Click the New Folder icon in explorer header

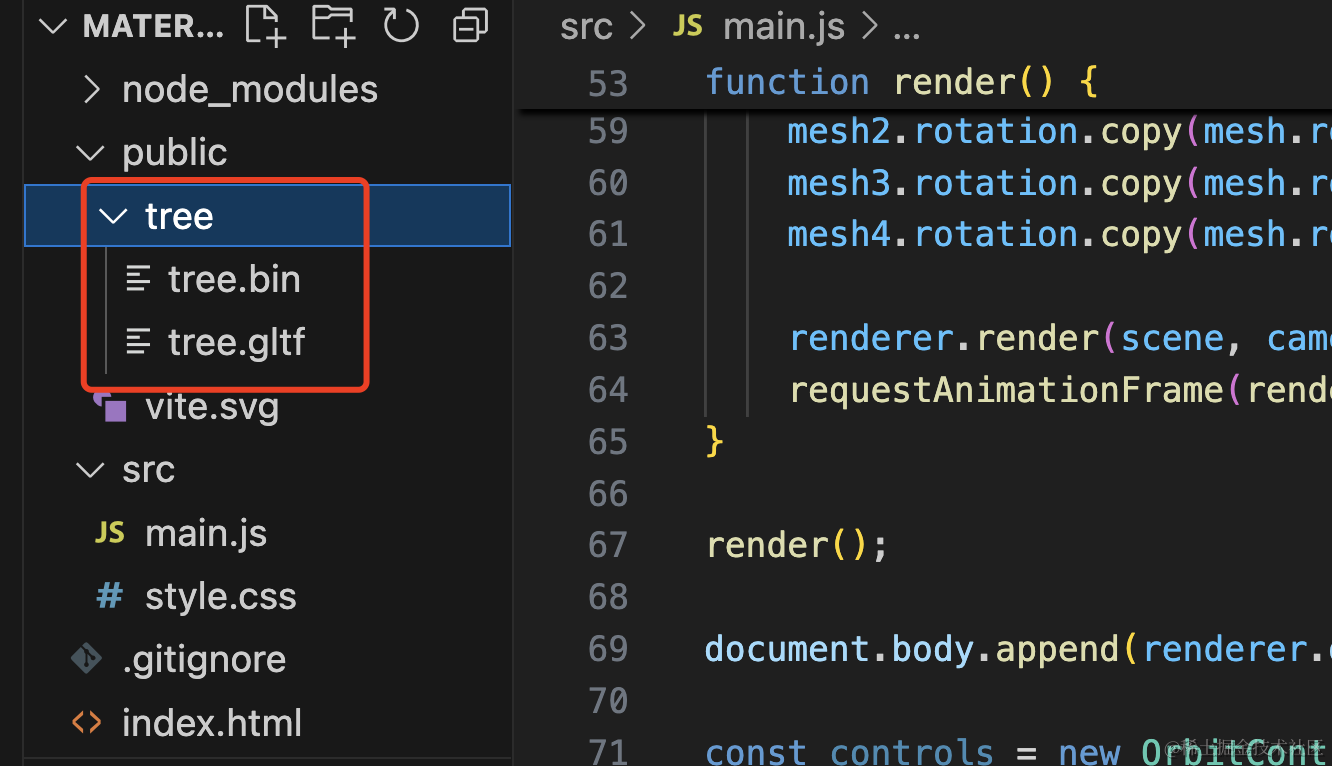(x=333, y=26)
